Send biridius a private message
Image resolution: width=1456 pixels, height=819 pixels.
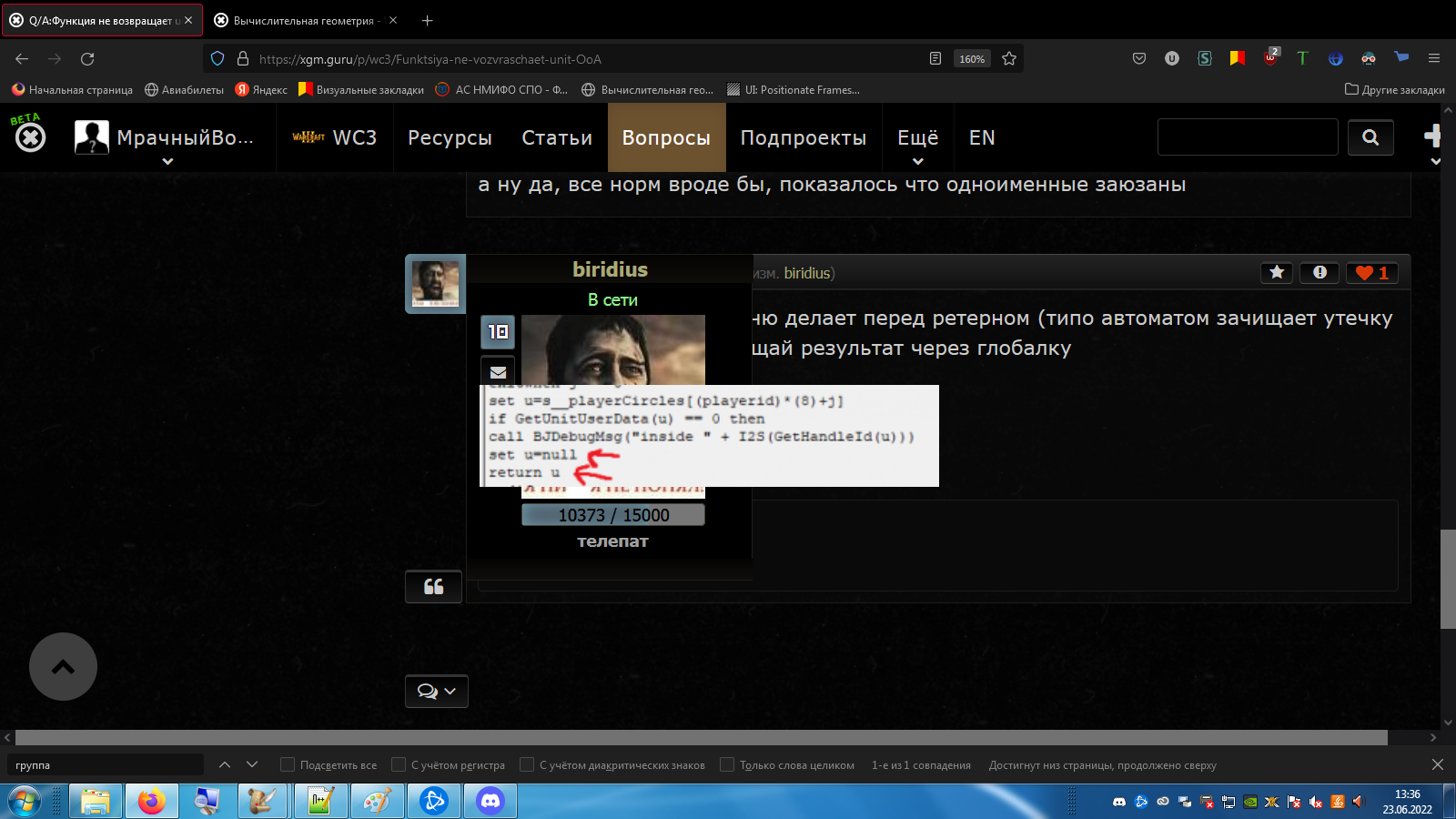coord(498,372)
